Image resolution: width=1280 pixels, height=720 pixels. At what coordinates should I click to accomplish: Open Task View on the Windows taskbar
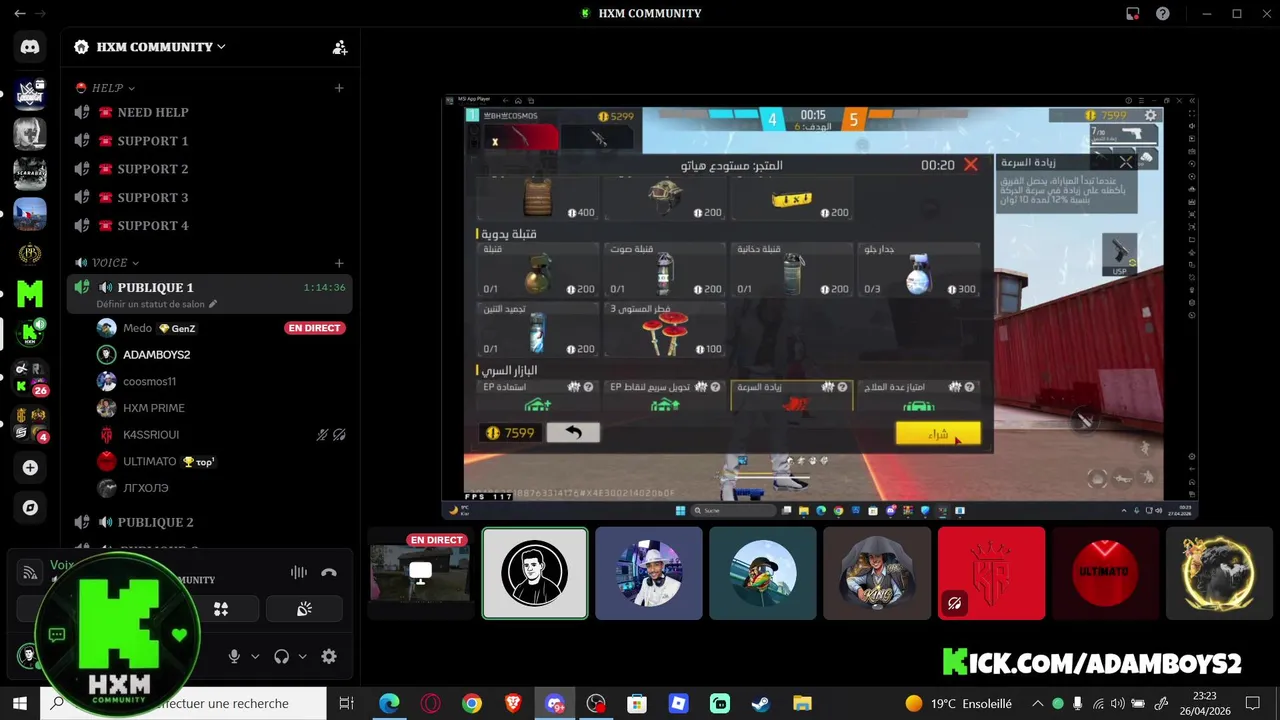click(346, 704)
